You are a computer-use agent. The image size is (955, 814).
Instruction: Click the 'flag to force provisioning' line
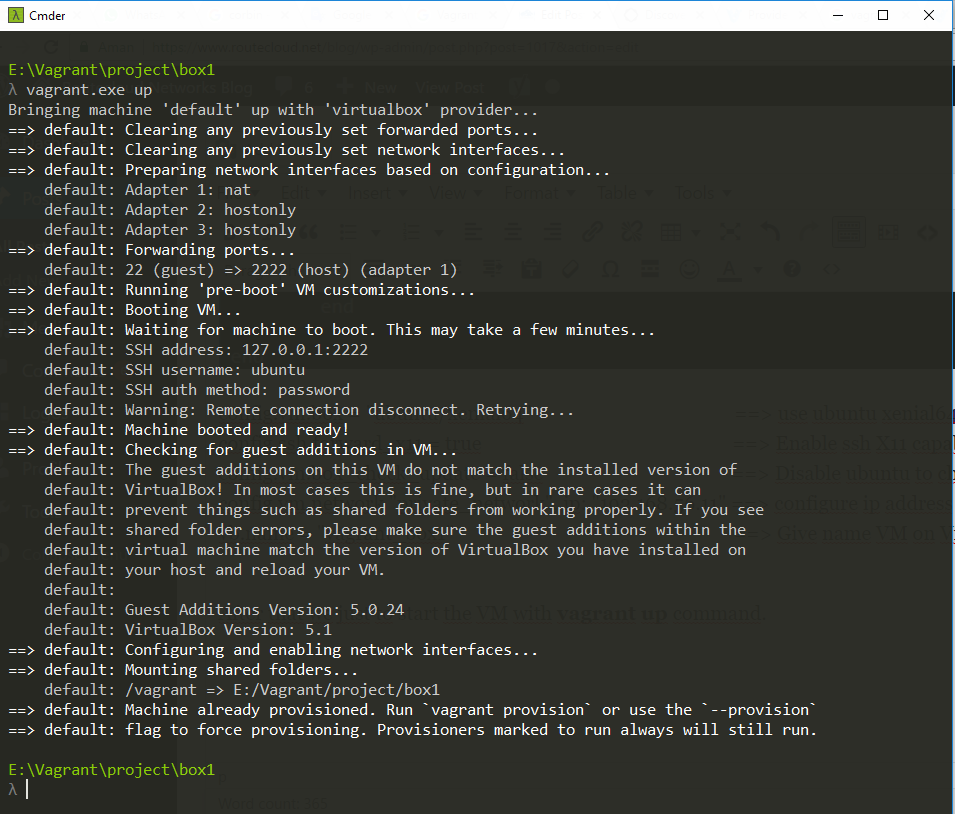pos(412,730)
